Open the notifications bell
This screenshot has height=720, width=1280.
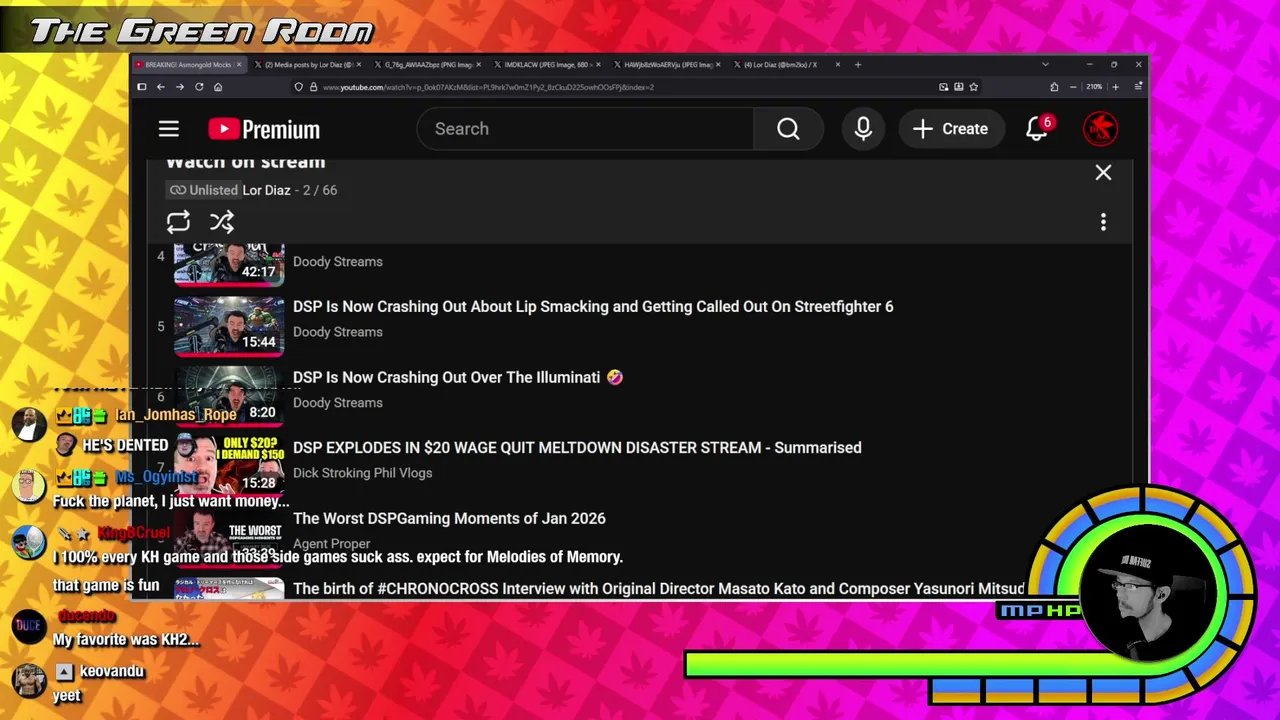(x=1037, y=129)
